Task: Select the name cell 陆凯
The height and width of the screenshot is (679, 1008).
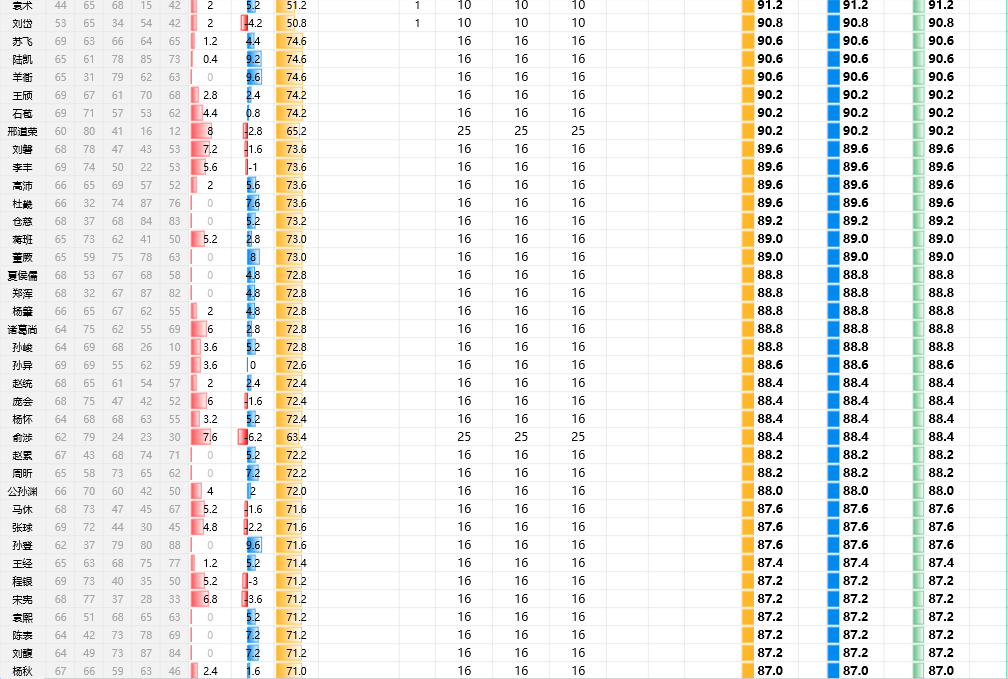Action: pos(22,59)
